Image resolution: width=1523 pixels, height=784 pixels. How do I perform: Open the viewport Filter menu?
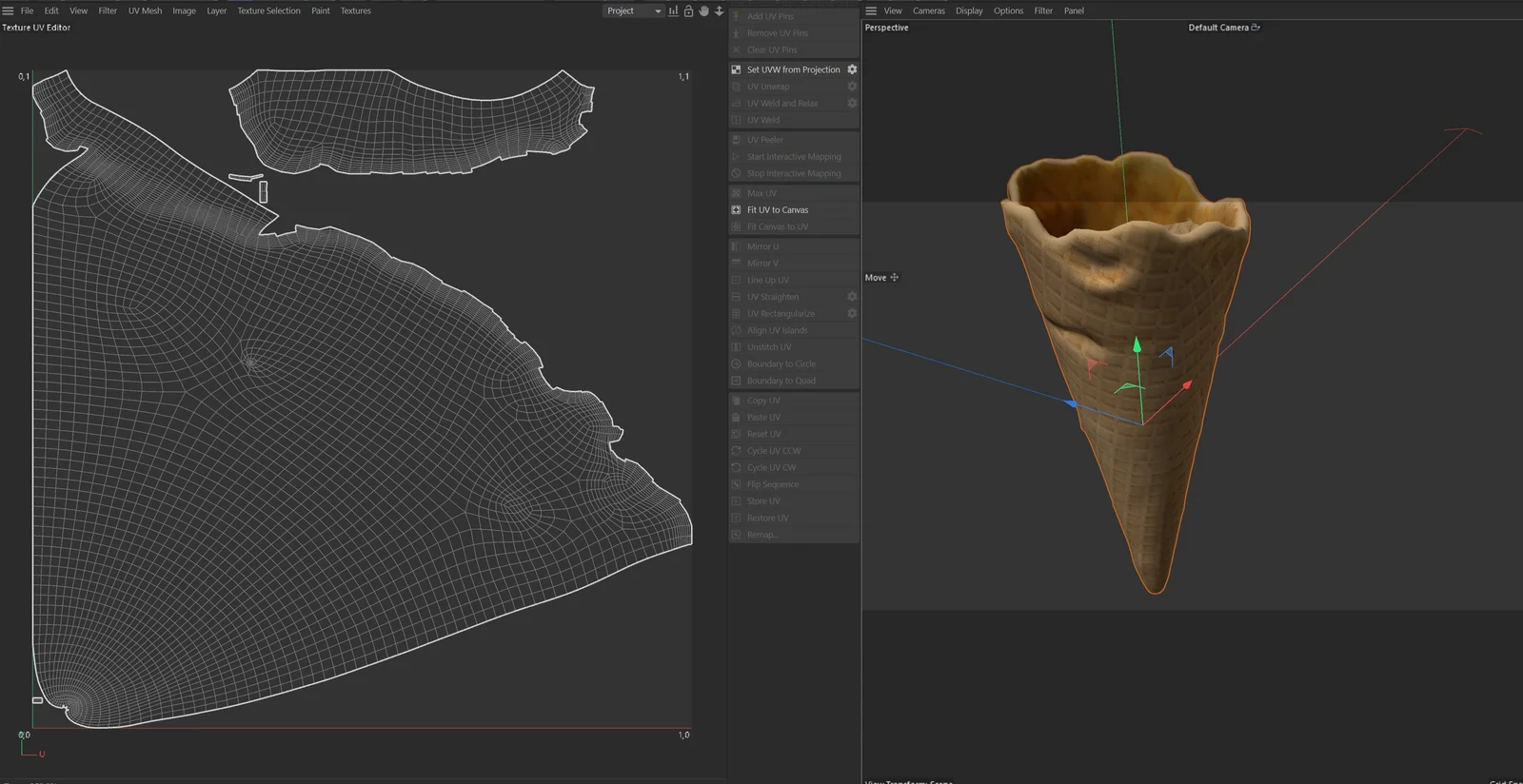pos(1043,10)
